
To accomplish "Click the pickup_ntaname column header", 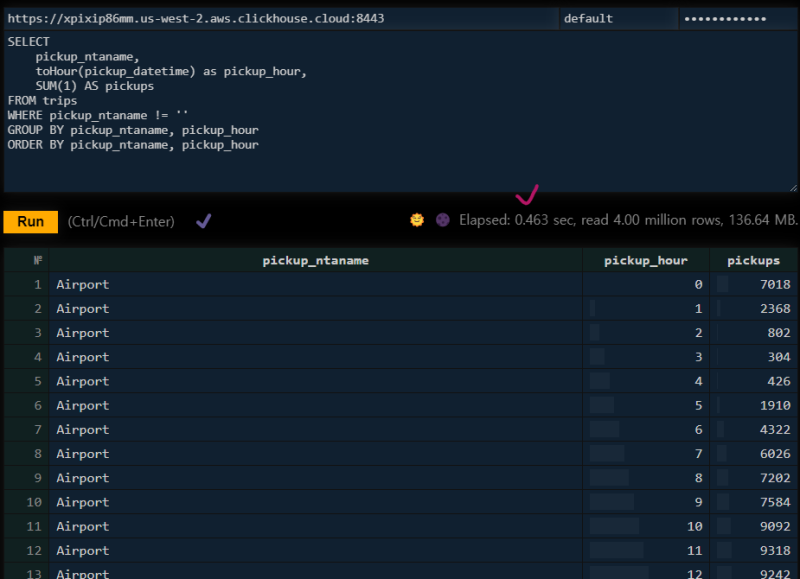I will tap(315, 260).
